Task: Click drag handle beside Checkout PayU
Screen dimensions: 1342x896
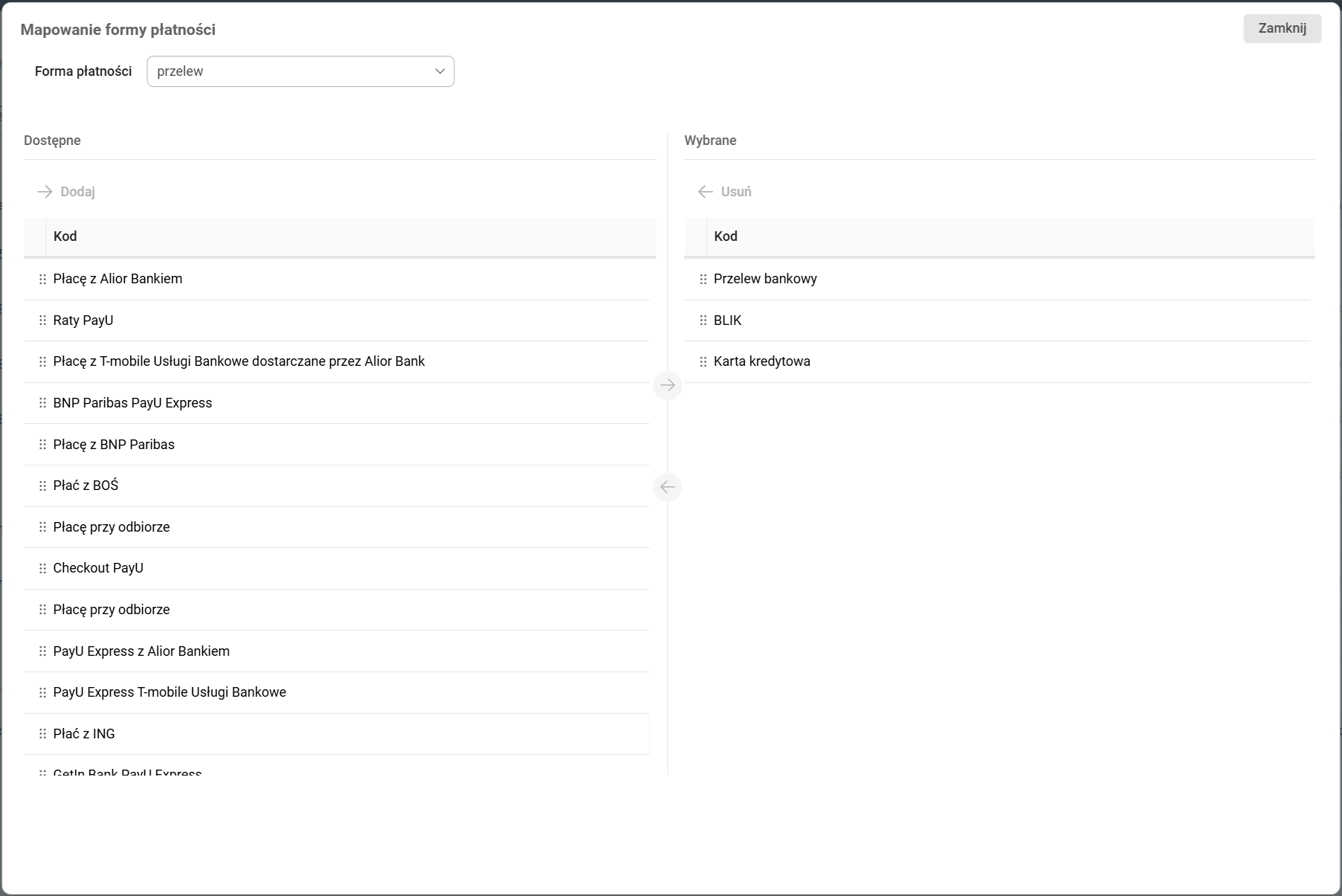Action: [42, 568]
